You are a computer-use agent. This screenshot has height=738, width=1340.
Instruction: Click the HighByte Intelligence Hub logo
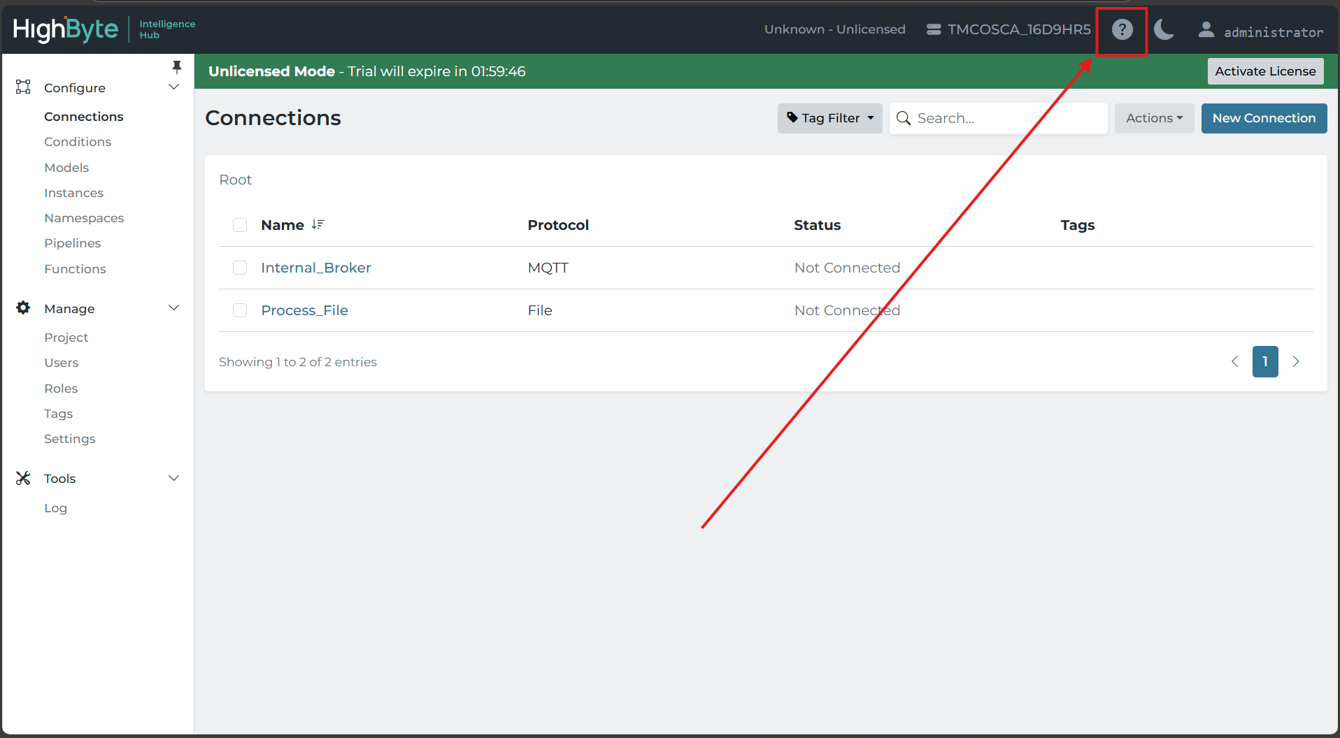click(x=104, y=29)
